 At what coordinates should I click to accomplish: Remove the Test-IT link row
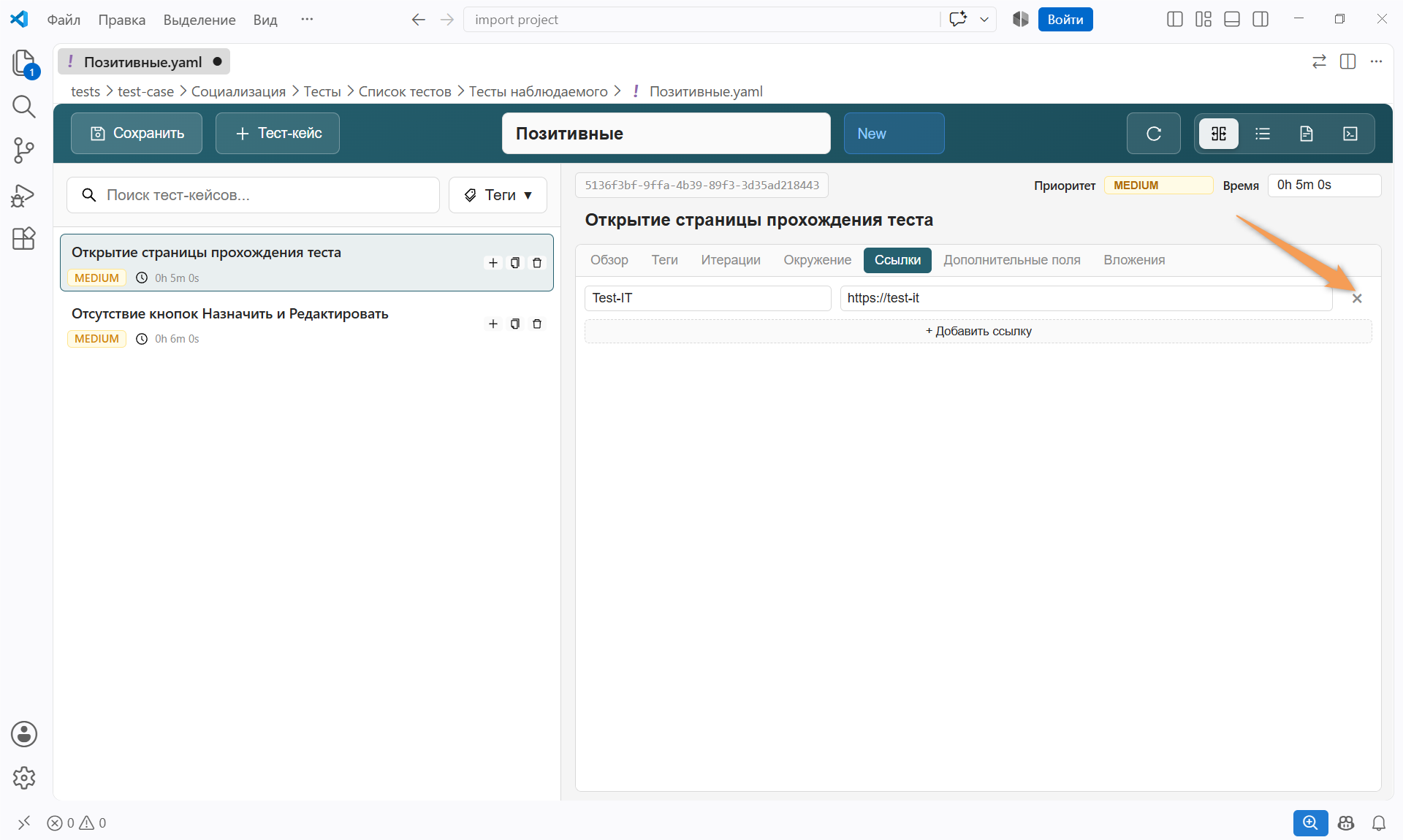[x=1357, y=298]
